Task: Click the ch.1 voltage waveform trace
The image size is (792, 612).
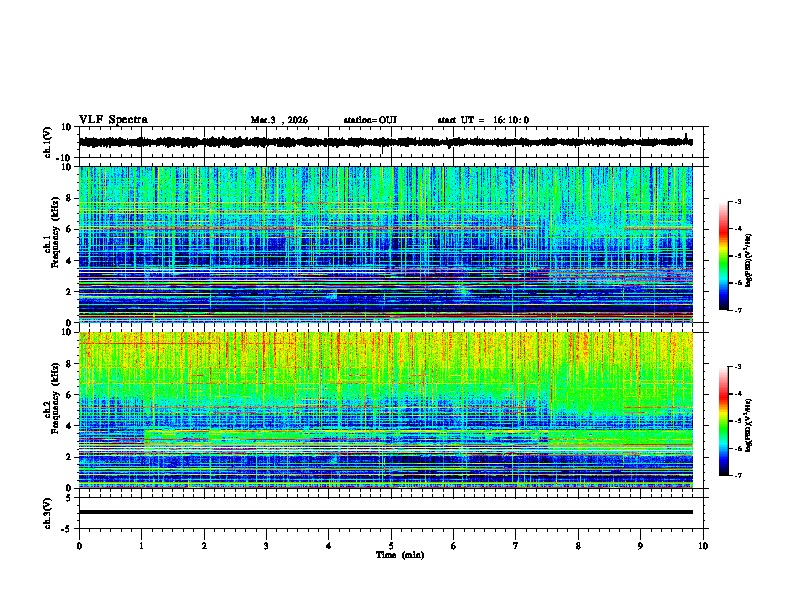Action: (x=386, y=142)
